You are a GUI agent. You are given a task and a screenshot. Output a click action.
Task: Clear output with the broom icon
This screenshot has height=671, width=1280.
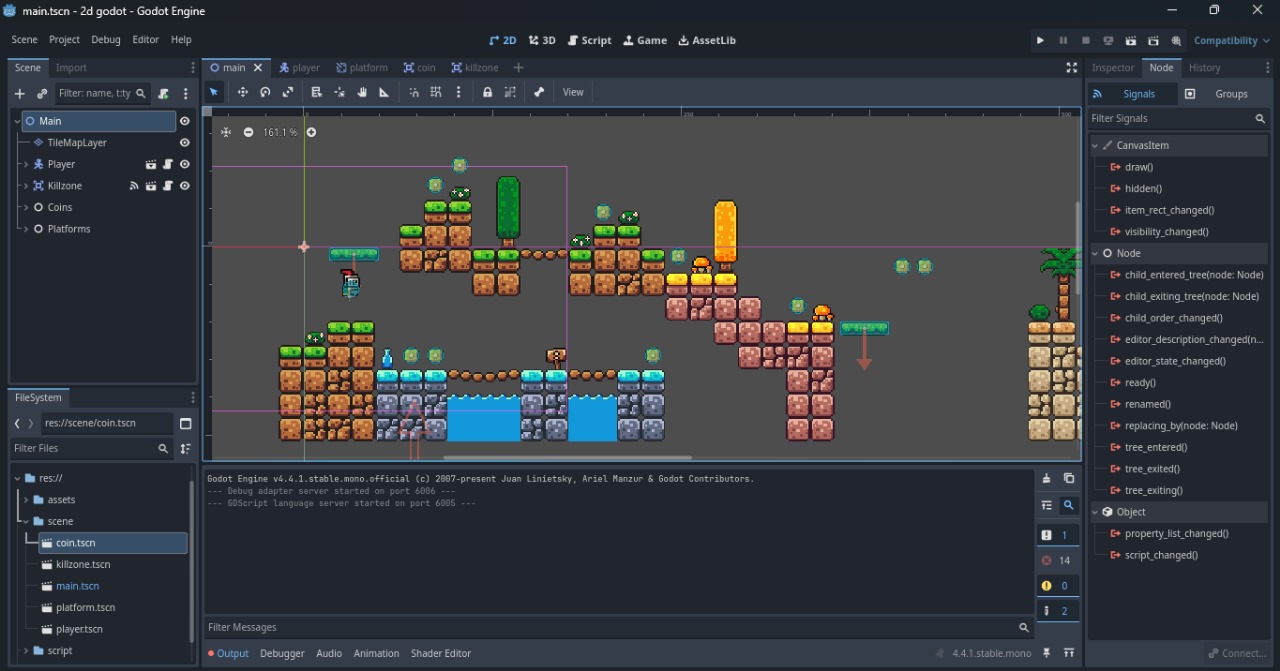1047,479
